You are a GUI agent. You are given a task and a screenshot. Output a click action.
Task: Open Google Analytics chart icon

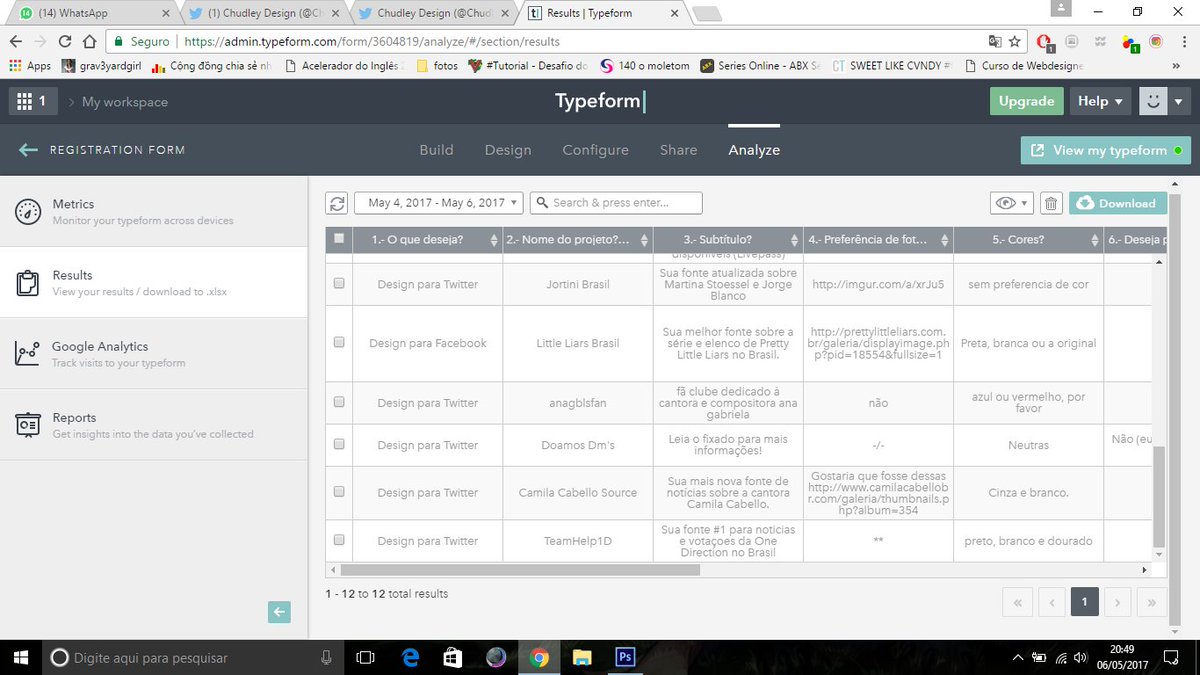27,354
